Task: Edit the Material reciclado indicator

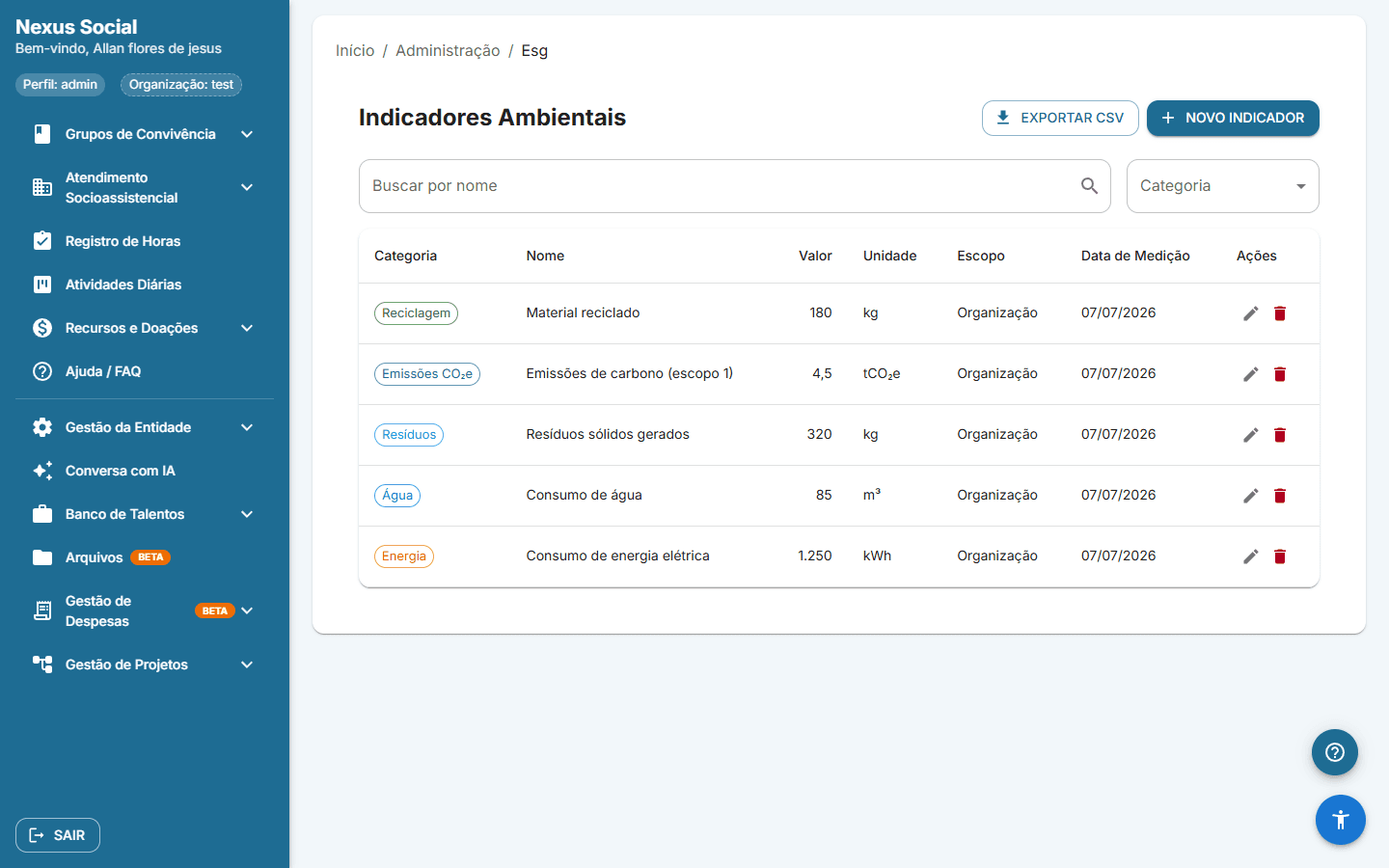Action: [1251, 313]
